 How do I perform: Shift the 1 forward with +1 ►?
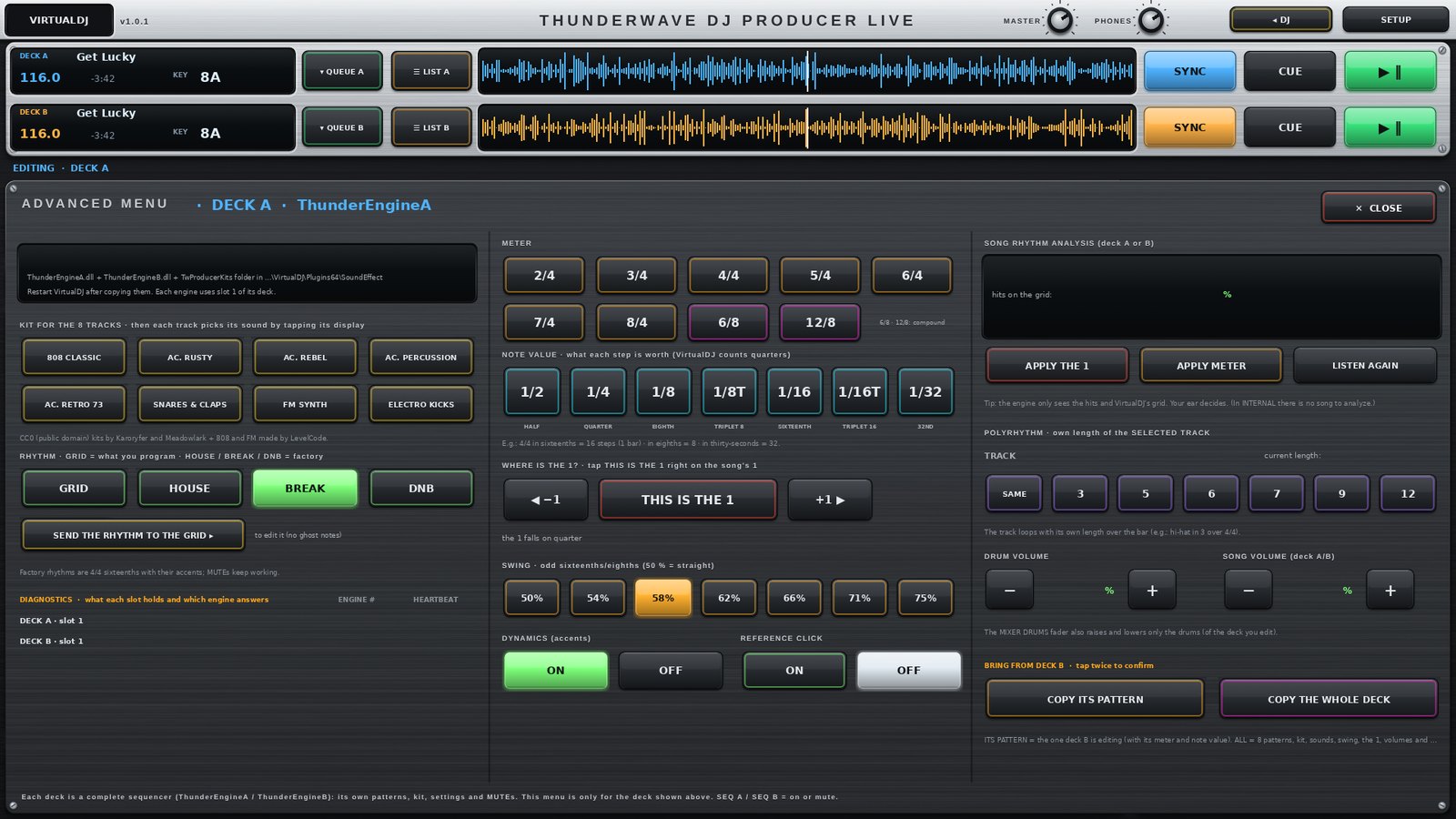coord(830,500)
